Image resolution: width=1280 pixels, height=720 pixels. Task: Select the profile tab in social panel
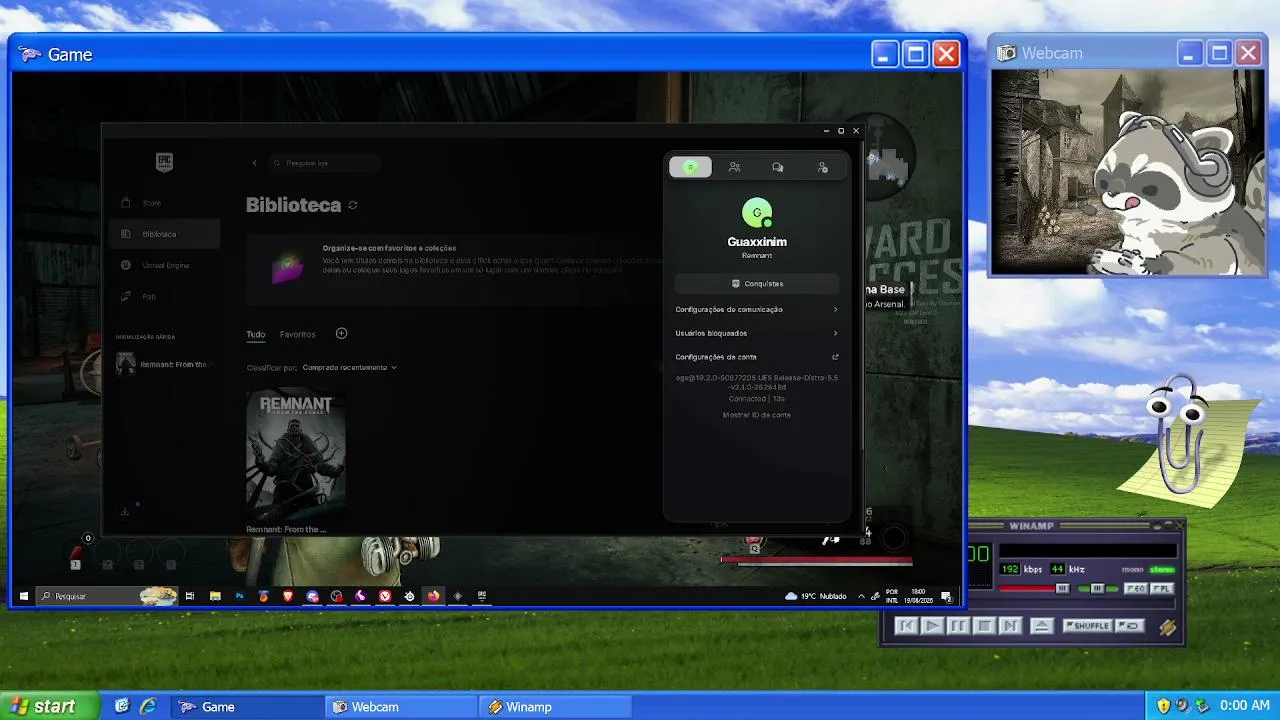tap(690, 167)
